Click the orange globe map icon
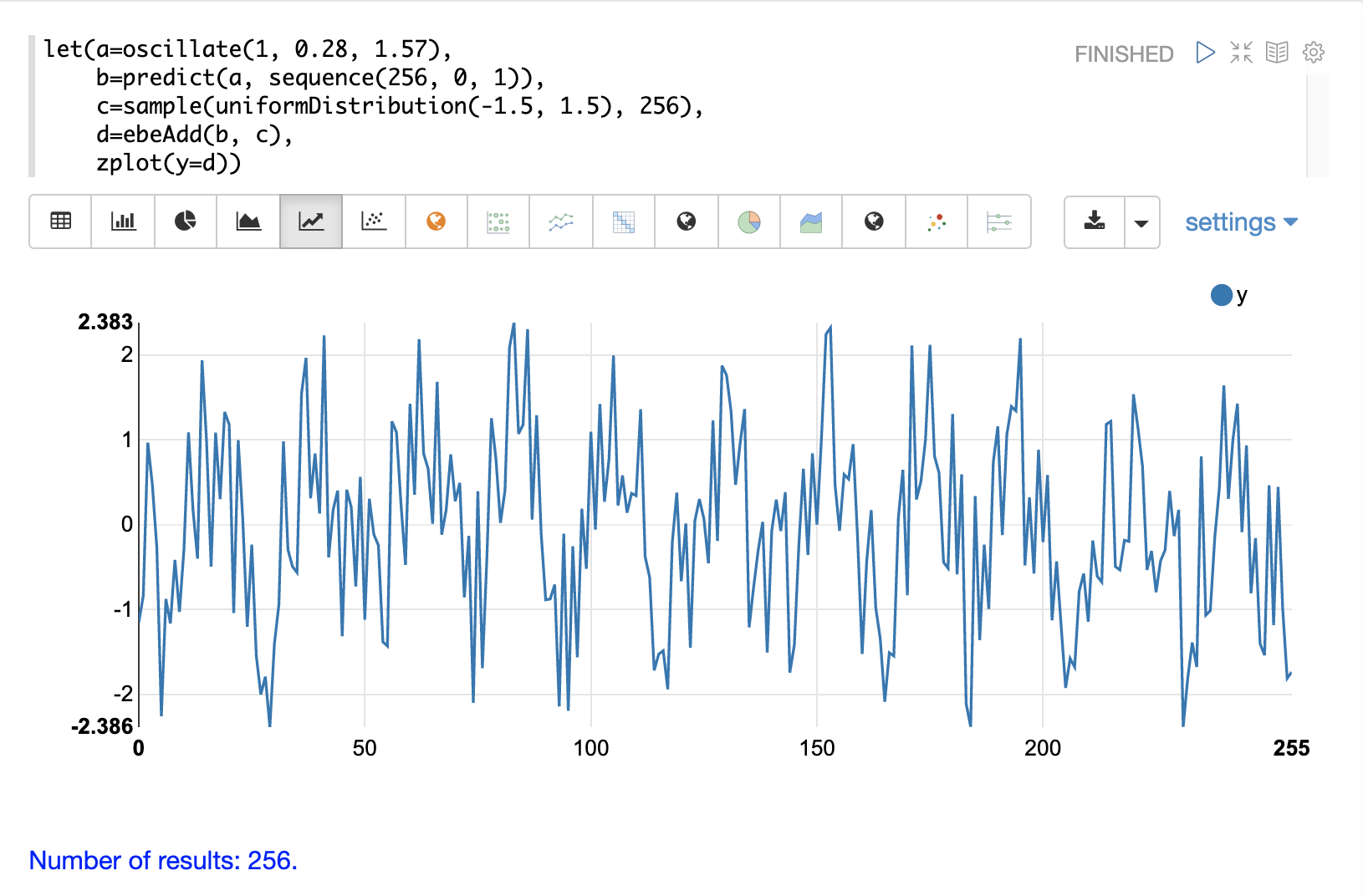Screen dimensions: 1363x896 point(436,221)
